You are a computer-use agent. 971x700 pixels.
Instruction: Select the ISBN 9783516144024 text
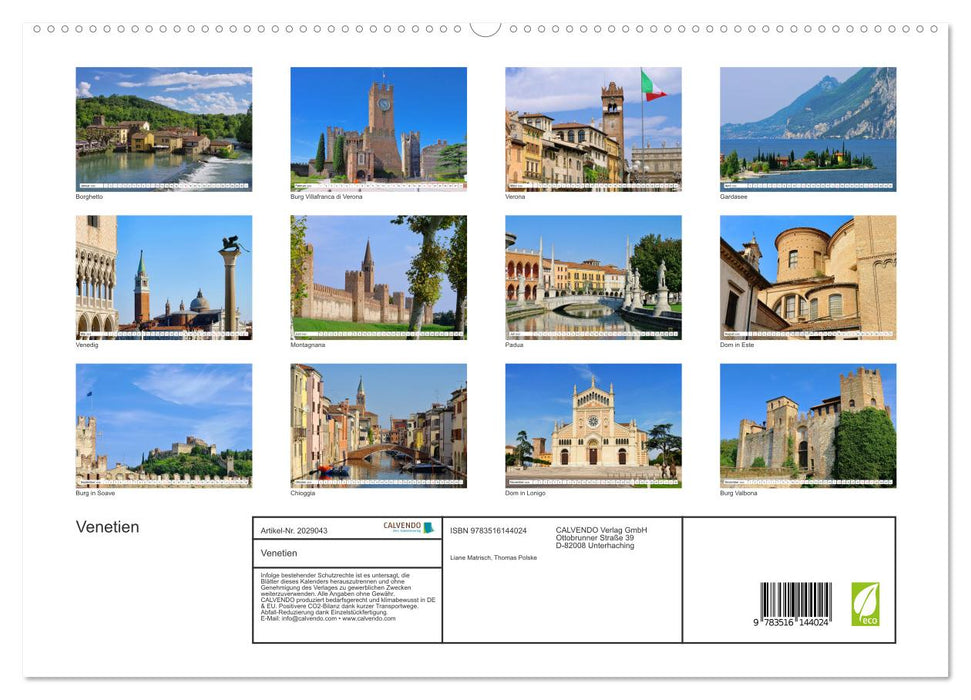pos(488,530)
